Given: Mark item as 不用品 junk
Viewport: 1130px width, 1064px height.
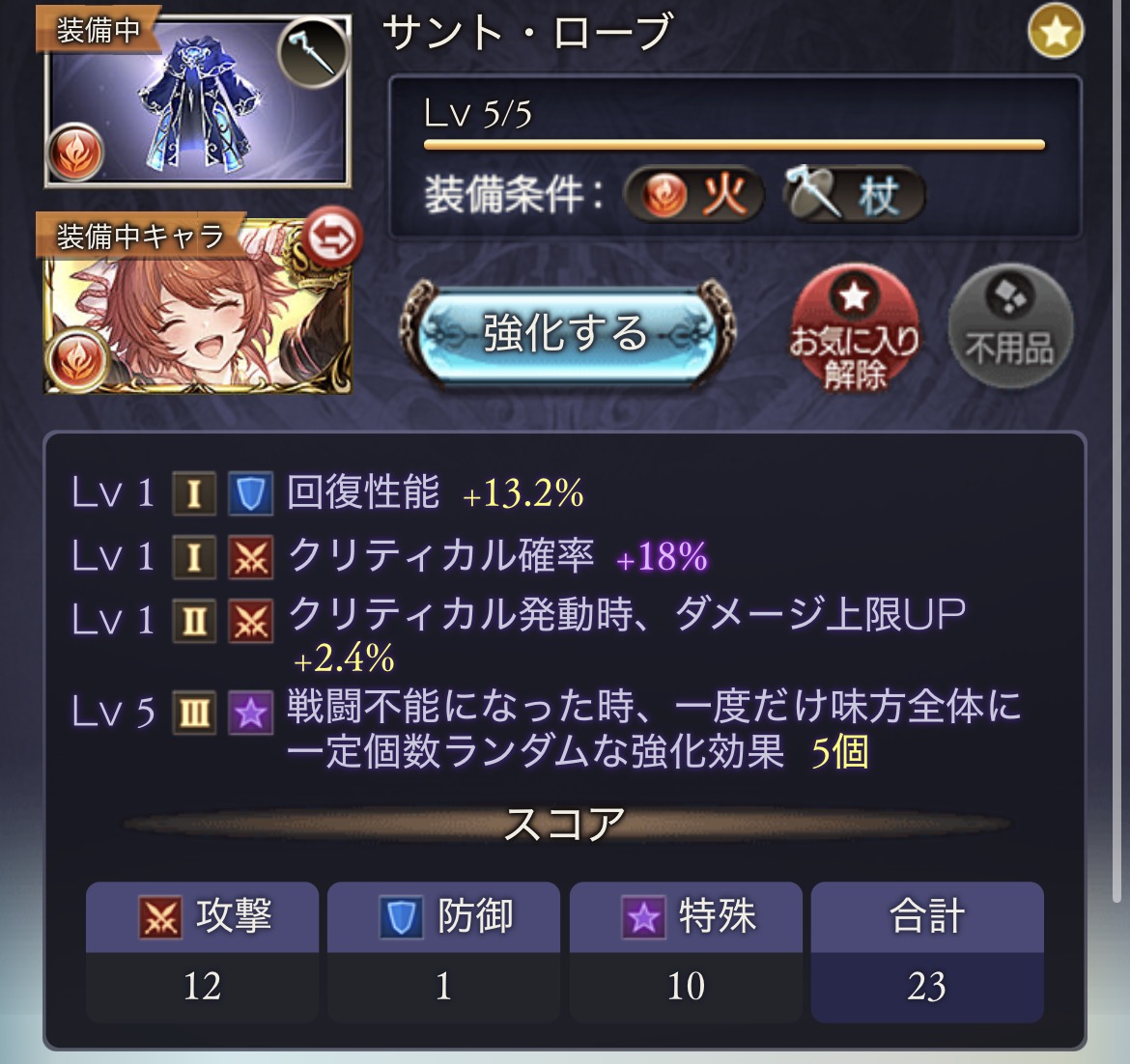Looking at the screenshot, I should pos(1009,326).
